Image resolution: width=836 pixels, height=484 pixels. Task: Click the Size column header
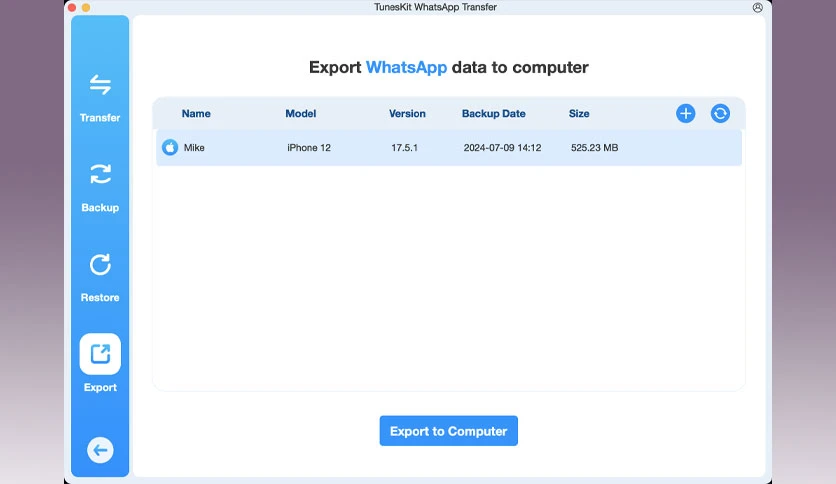579,114
